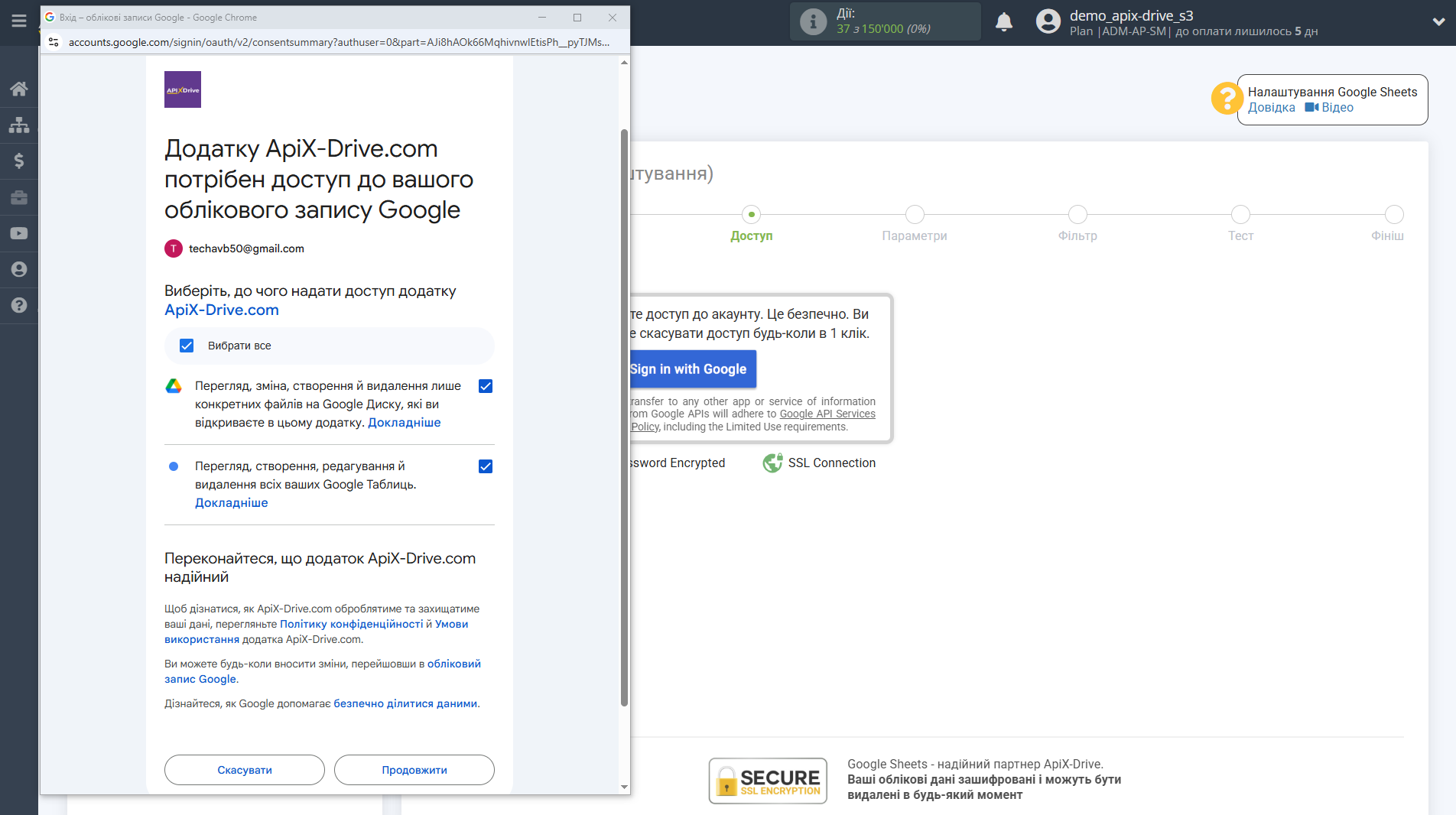Click the actions counter '37 з 150'000'
Image resolution: width=1456 pixels, height=815 pixels.
(x=883, y=29)
